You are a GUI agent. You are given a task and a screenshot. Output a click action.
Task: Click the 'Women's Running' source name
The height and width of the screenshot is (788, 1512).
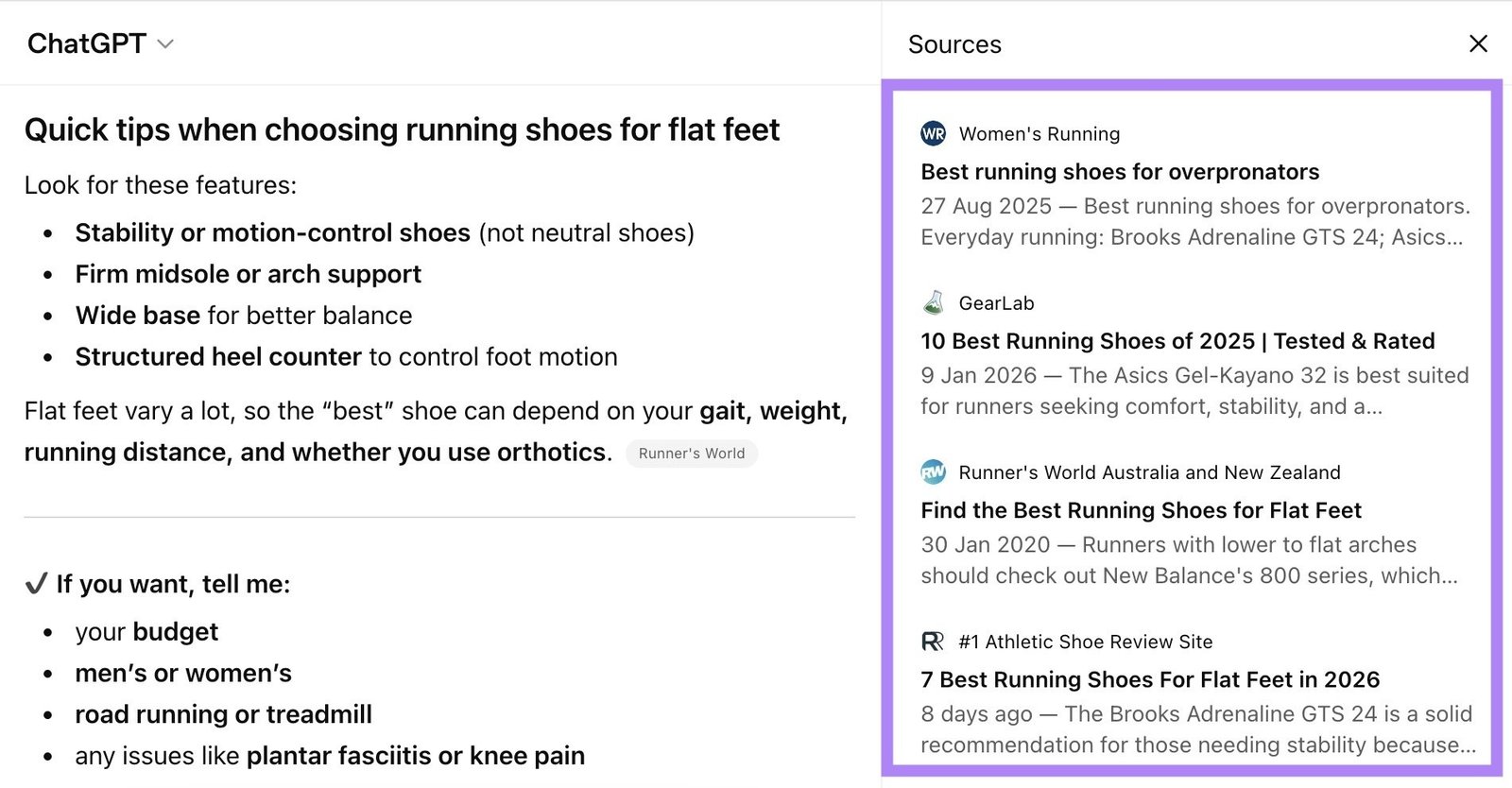point(1039,134)
